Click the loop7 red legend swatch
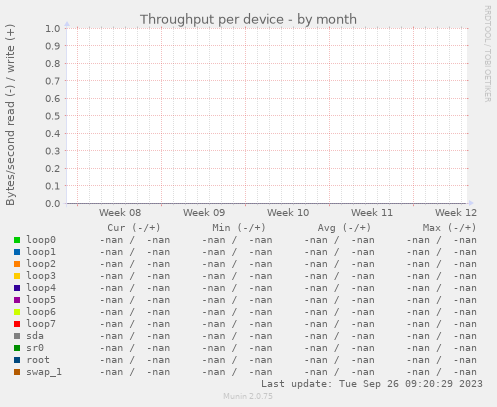 [17, 324]
